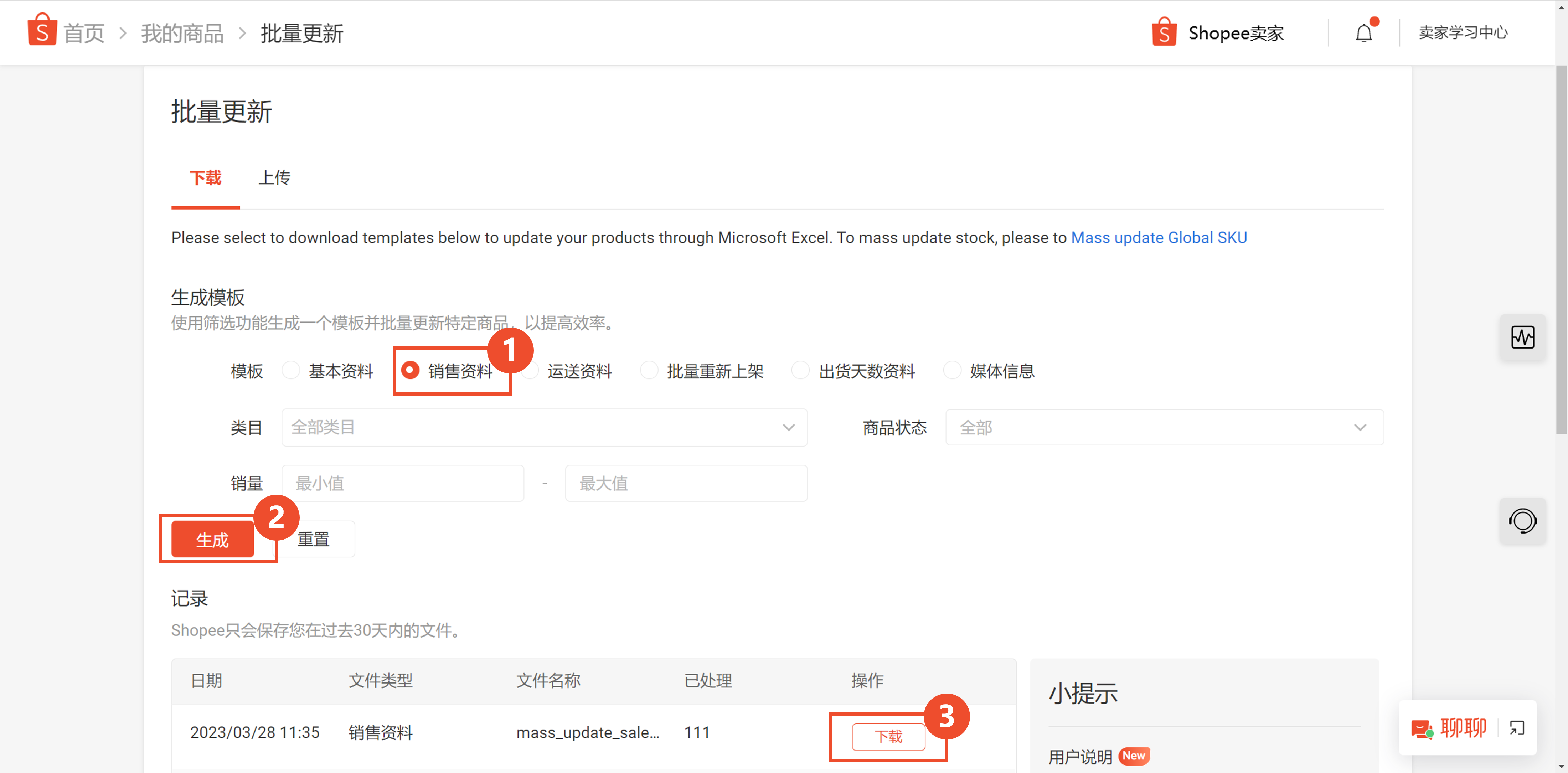Expand the chat window with pop-out icon

pyautogui.click(x=1517, y=728)
